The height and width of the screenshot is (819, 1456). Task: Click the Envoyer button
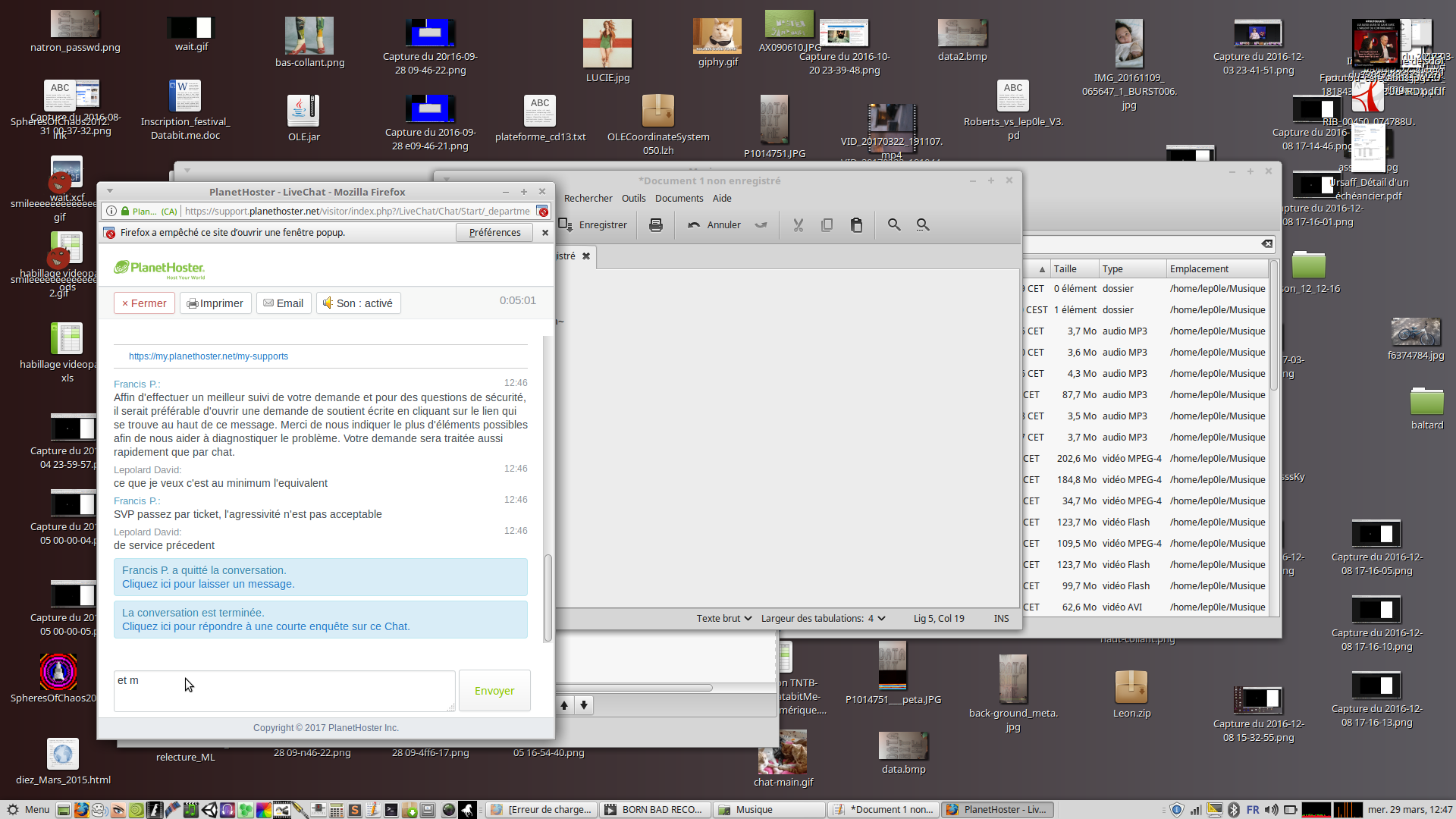pyautogui.click(x=494, y=691)
